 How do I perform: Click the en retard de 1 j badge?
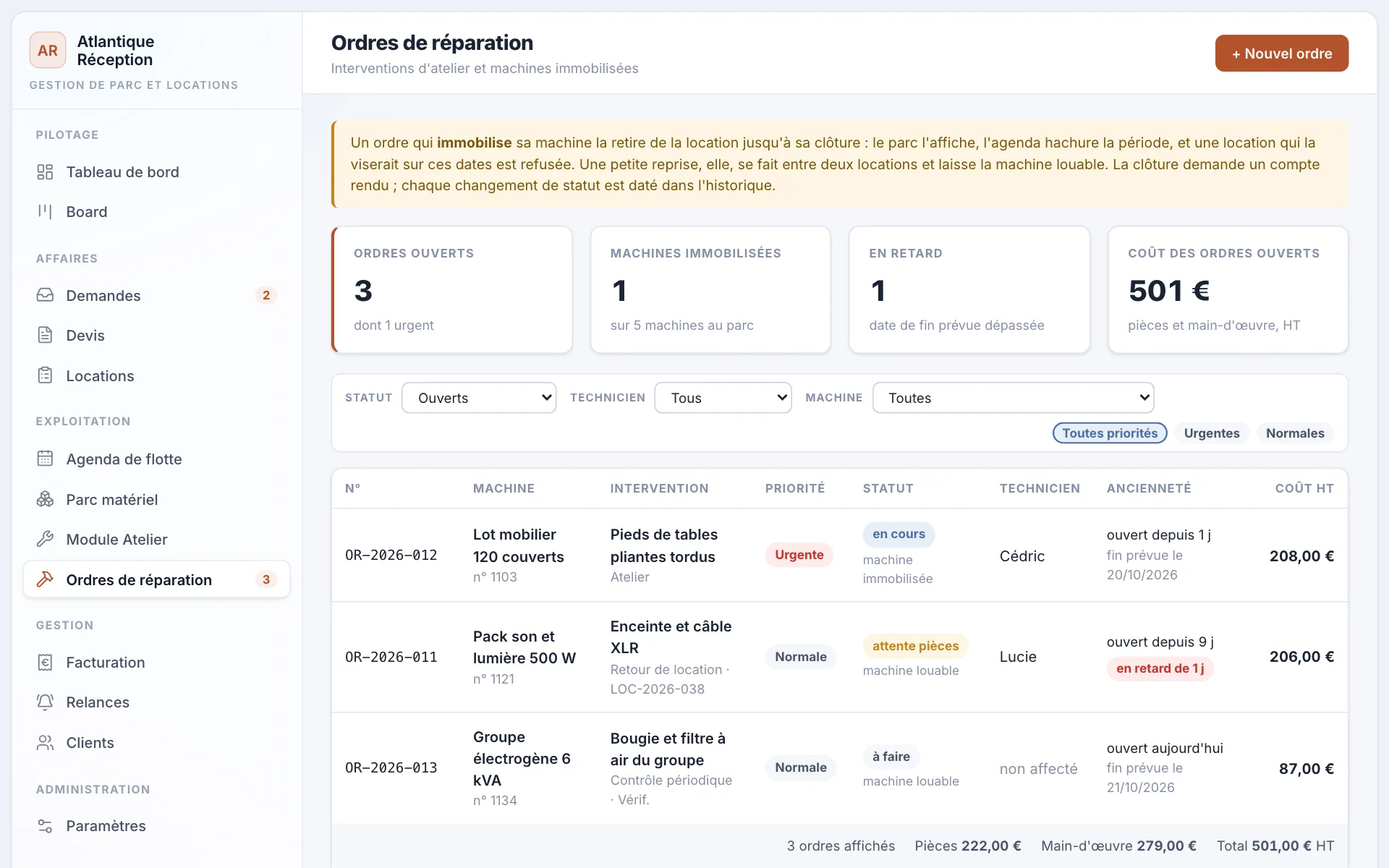(1160, 668)
